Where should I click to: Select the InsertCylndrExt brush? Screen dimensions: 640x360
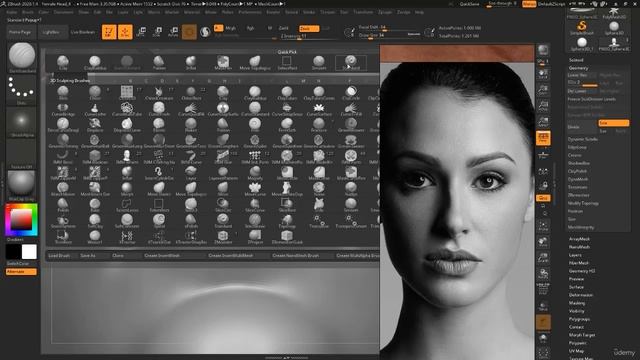pyautogui.click(x=159, y=173)
